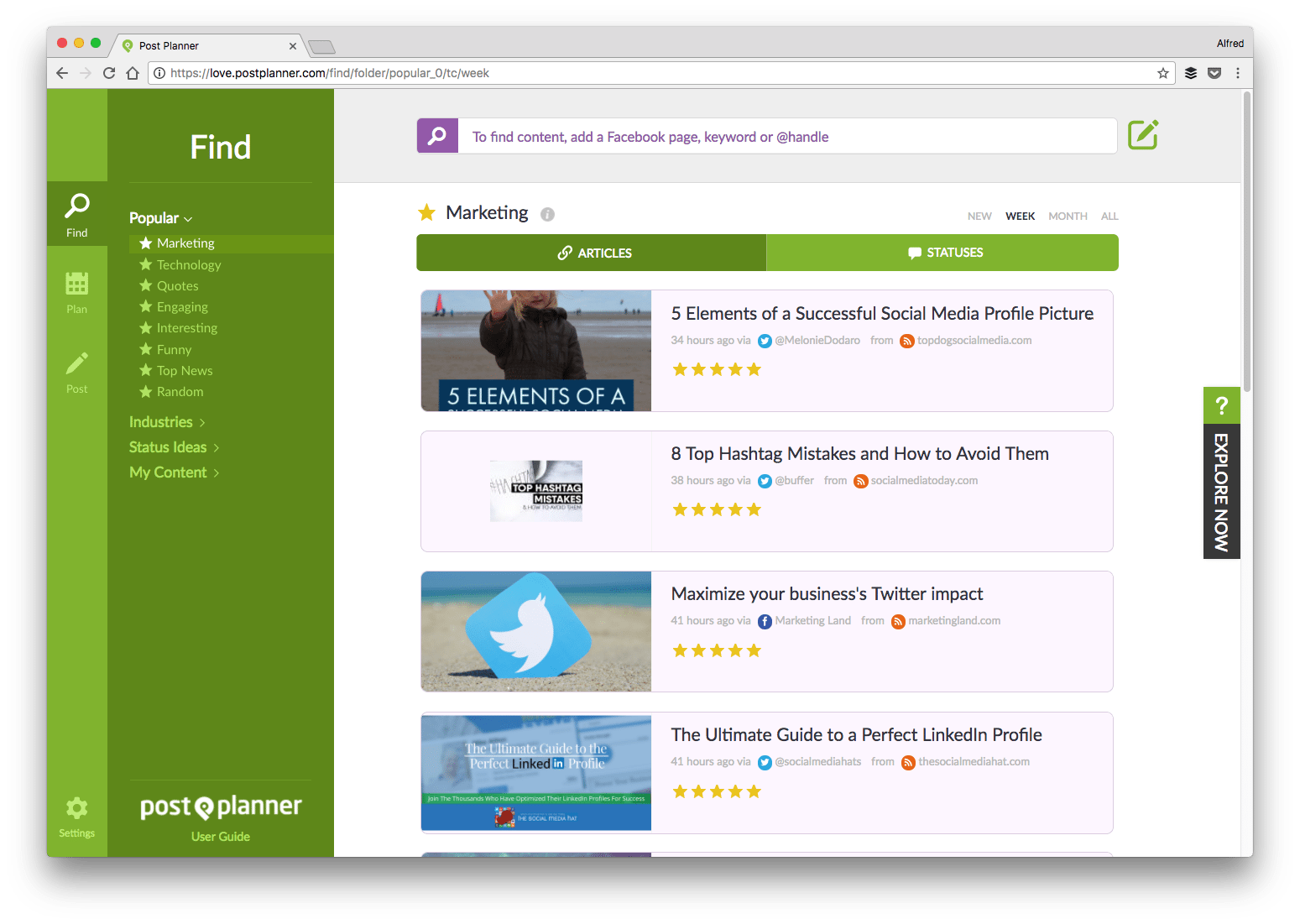Click Twitter icon beside @buffer
The image size is (1300, 924).
pyautogui.click(x=765, y=481)
